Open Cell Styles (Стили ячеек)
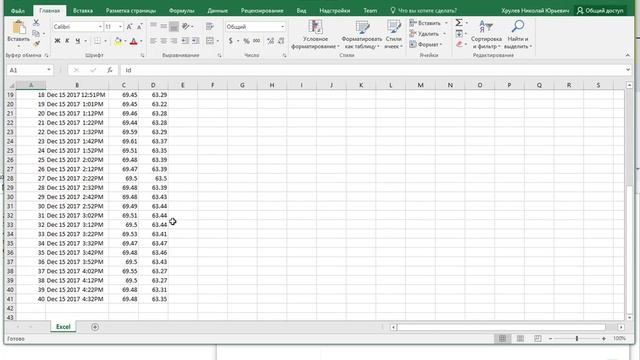 [393, 35]
